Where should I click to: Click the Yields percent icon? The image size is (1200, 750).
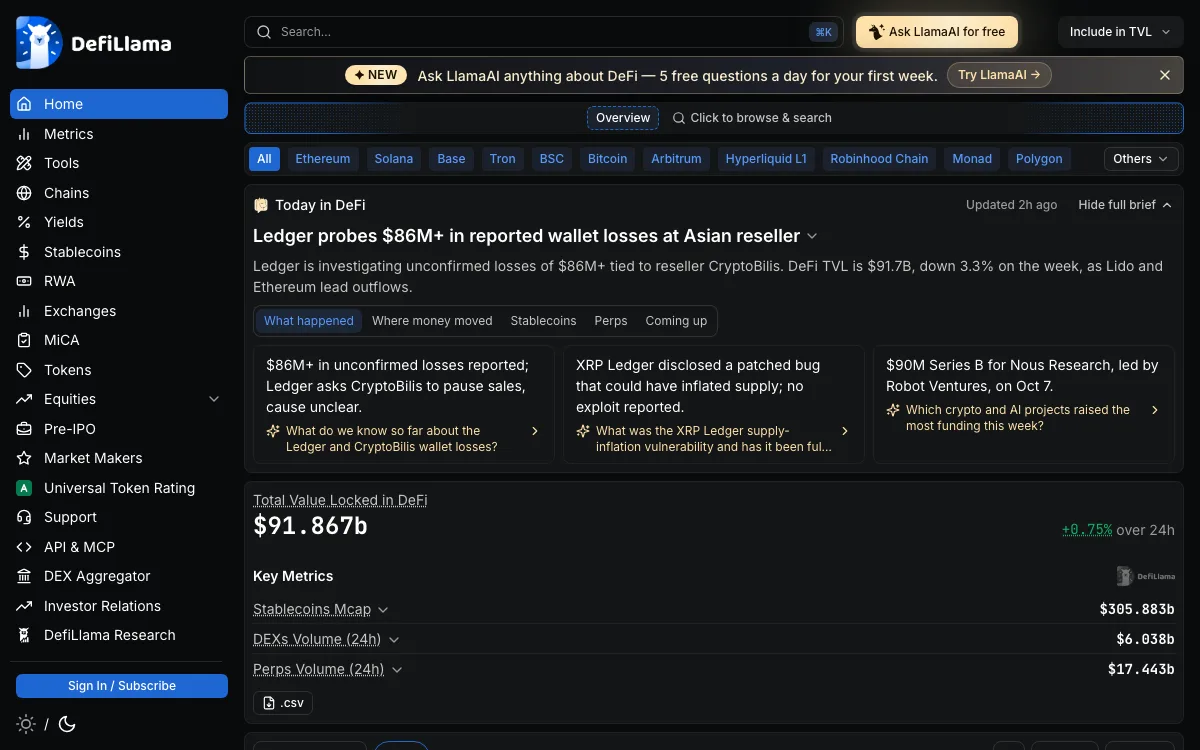pyautogui.click(x=24, y=222)
